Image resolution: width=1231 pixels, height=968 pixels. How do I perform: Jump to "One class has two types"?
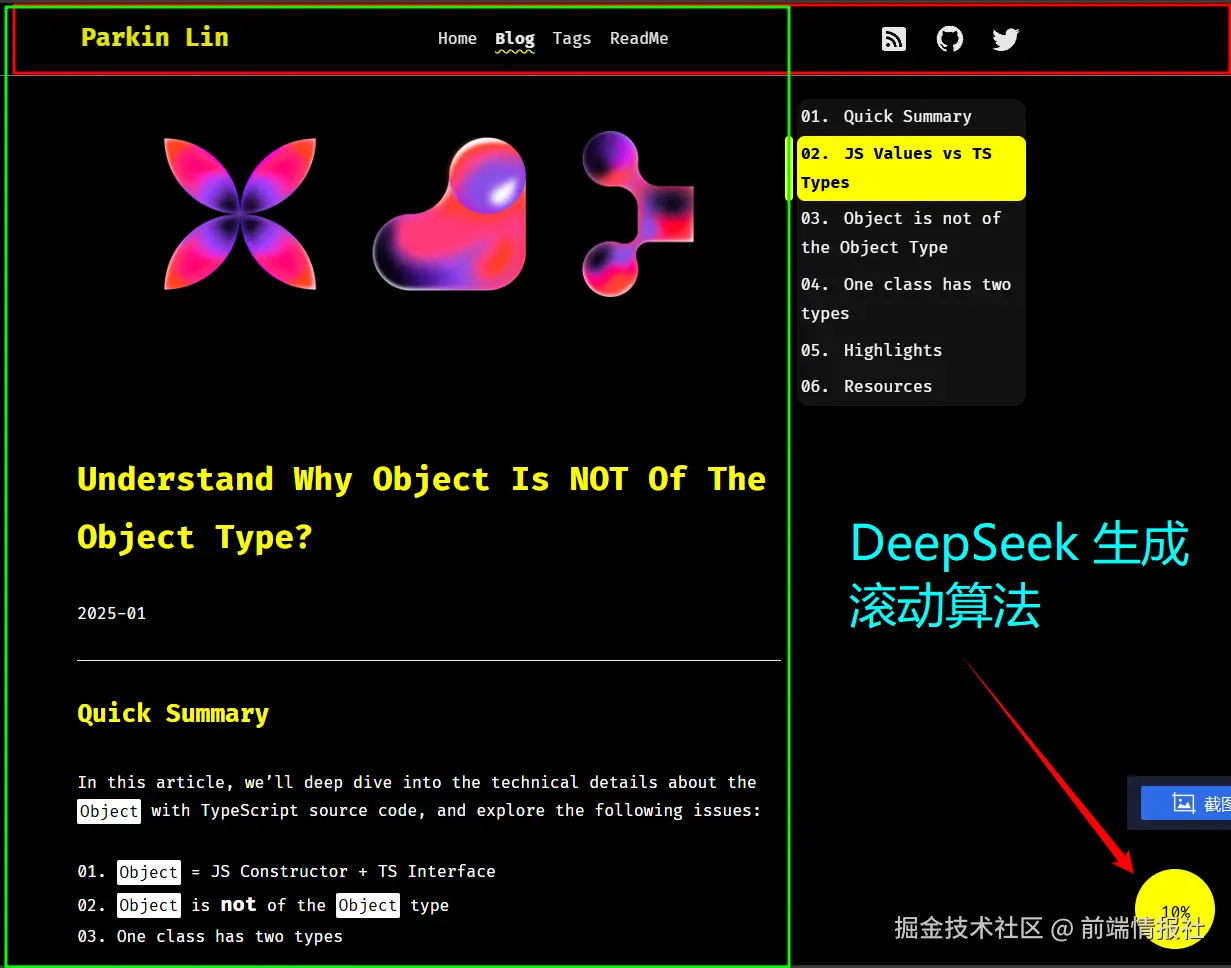click(x=906, y=298)
